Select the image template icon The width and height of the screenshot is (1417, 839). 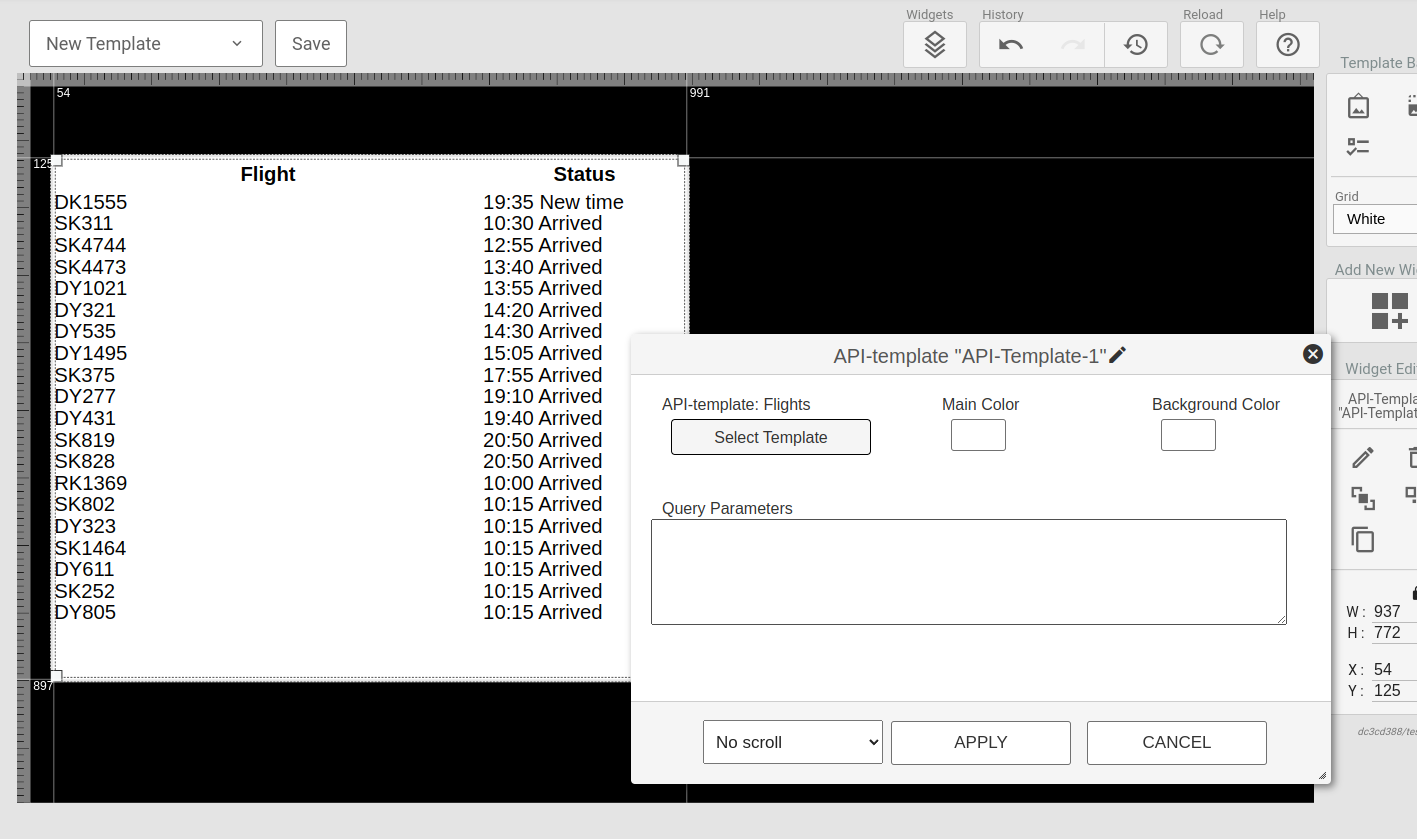pyautogui.click(x=1357, y=105)
